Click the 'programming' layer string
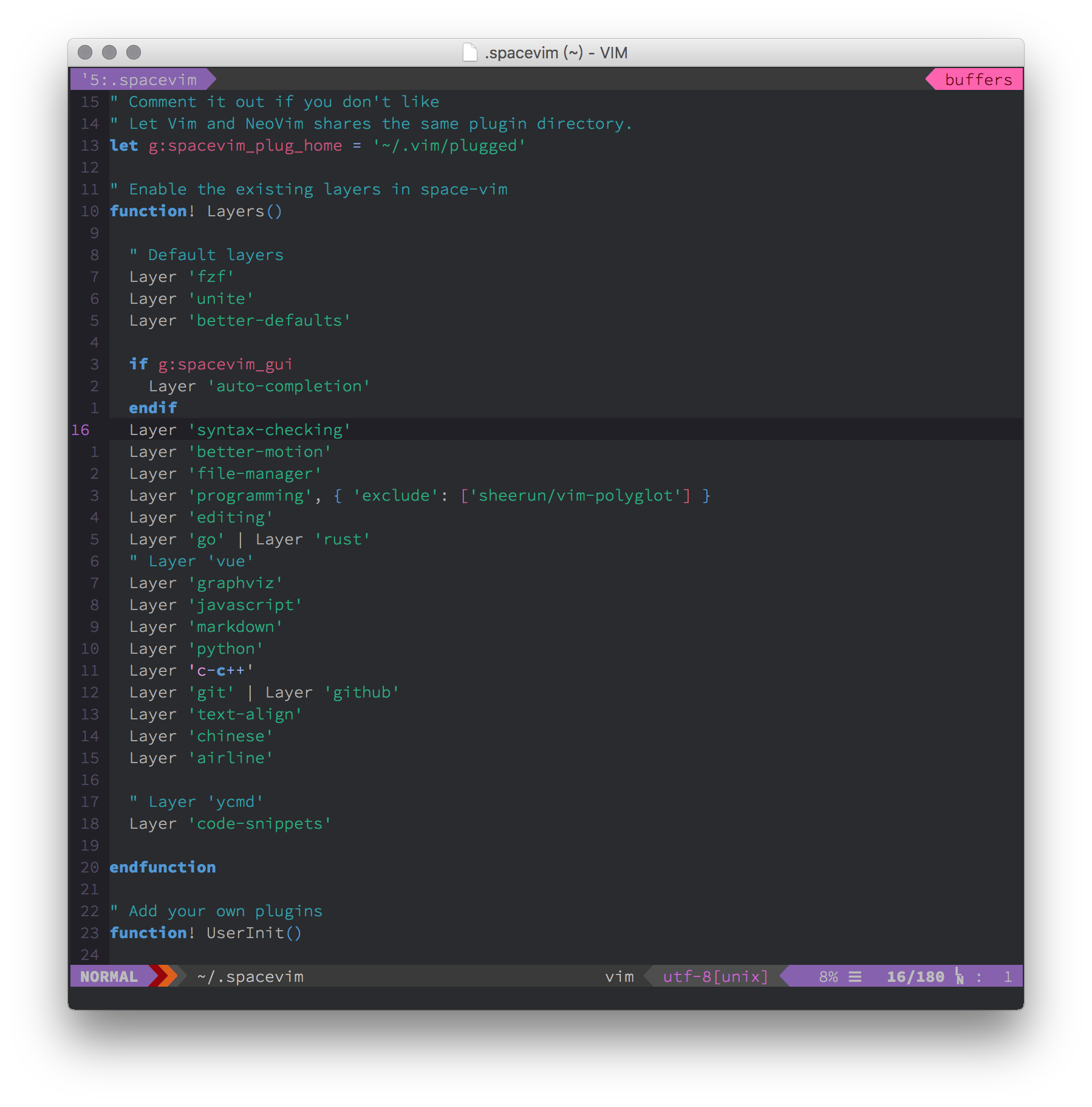Viewport: 1092px width, 1107px height. 250,495
